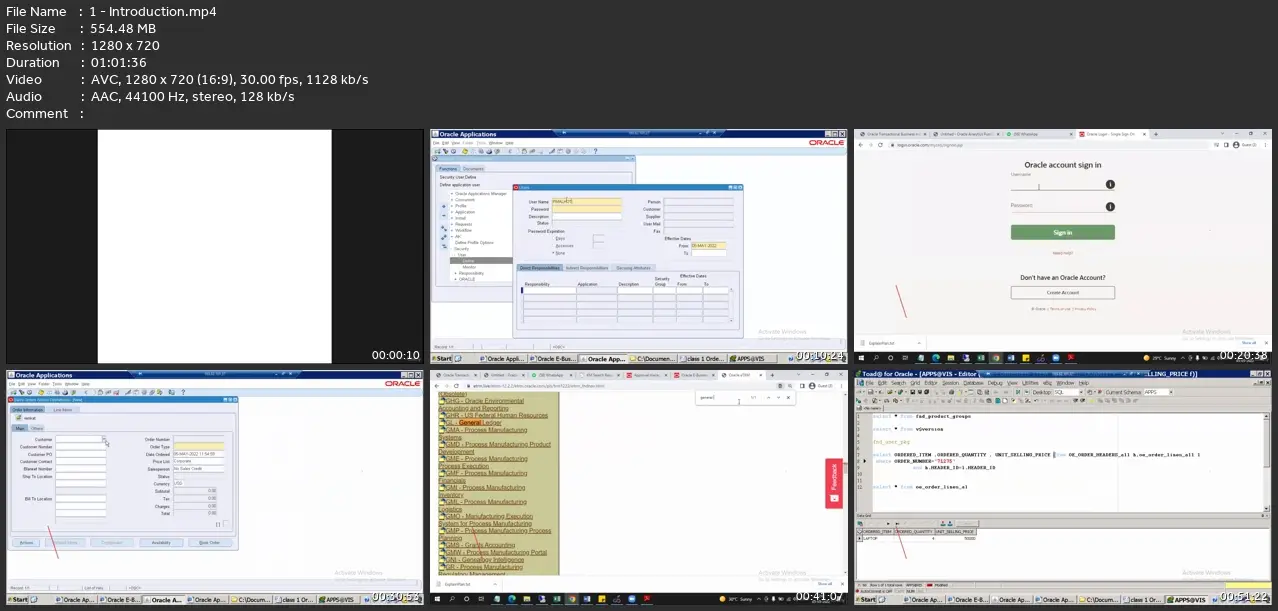Click Price List field showing Corporate
This screenshot has height=611, width=1278.
coord(199,461)
